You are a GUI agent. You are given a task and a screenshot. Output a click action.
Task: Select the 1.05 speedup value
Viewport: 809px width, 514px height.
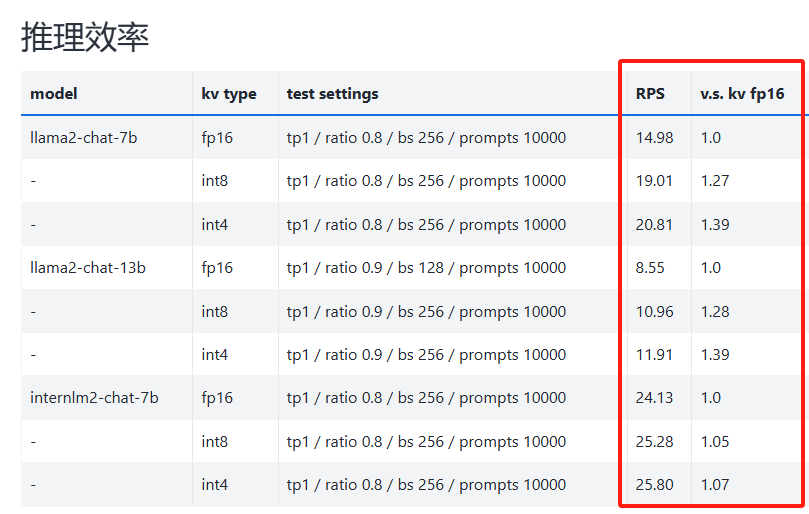(x=715, y=442)
